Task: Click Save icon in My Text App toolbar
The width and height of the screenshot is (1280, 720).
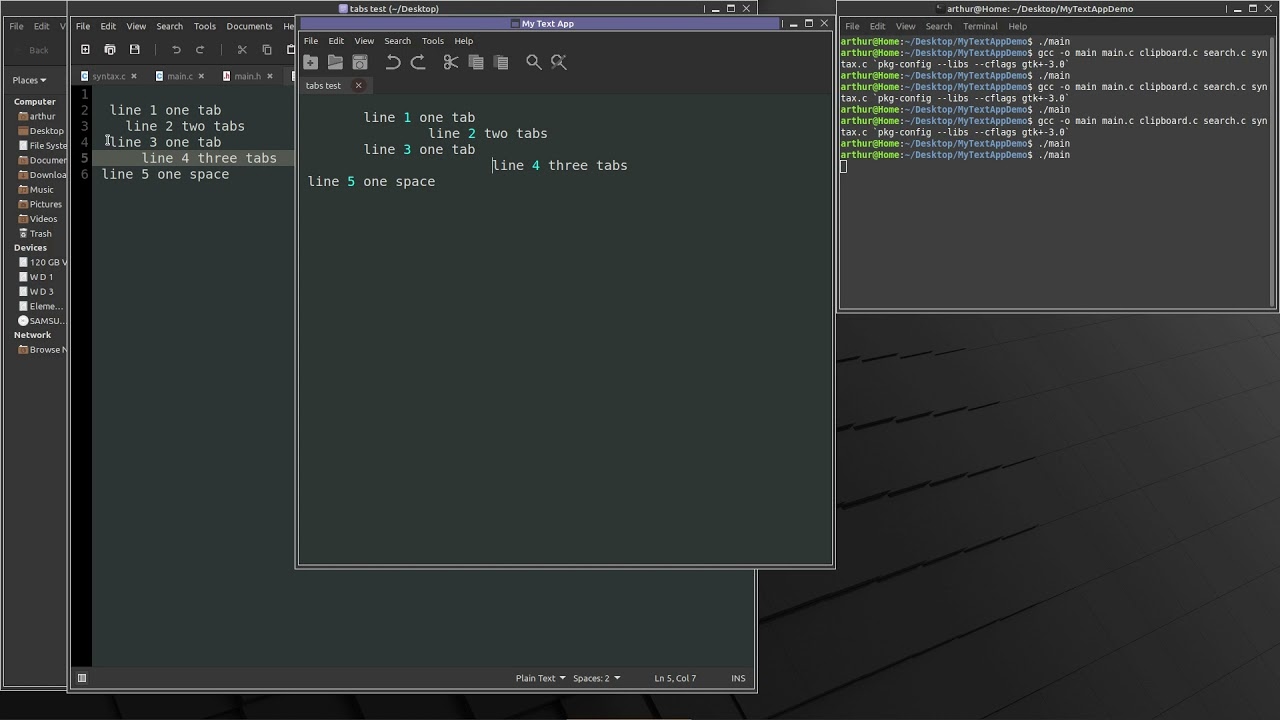Action: coord(360,62)
